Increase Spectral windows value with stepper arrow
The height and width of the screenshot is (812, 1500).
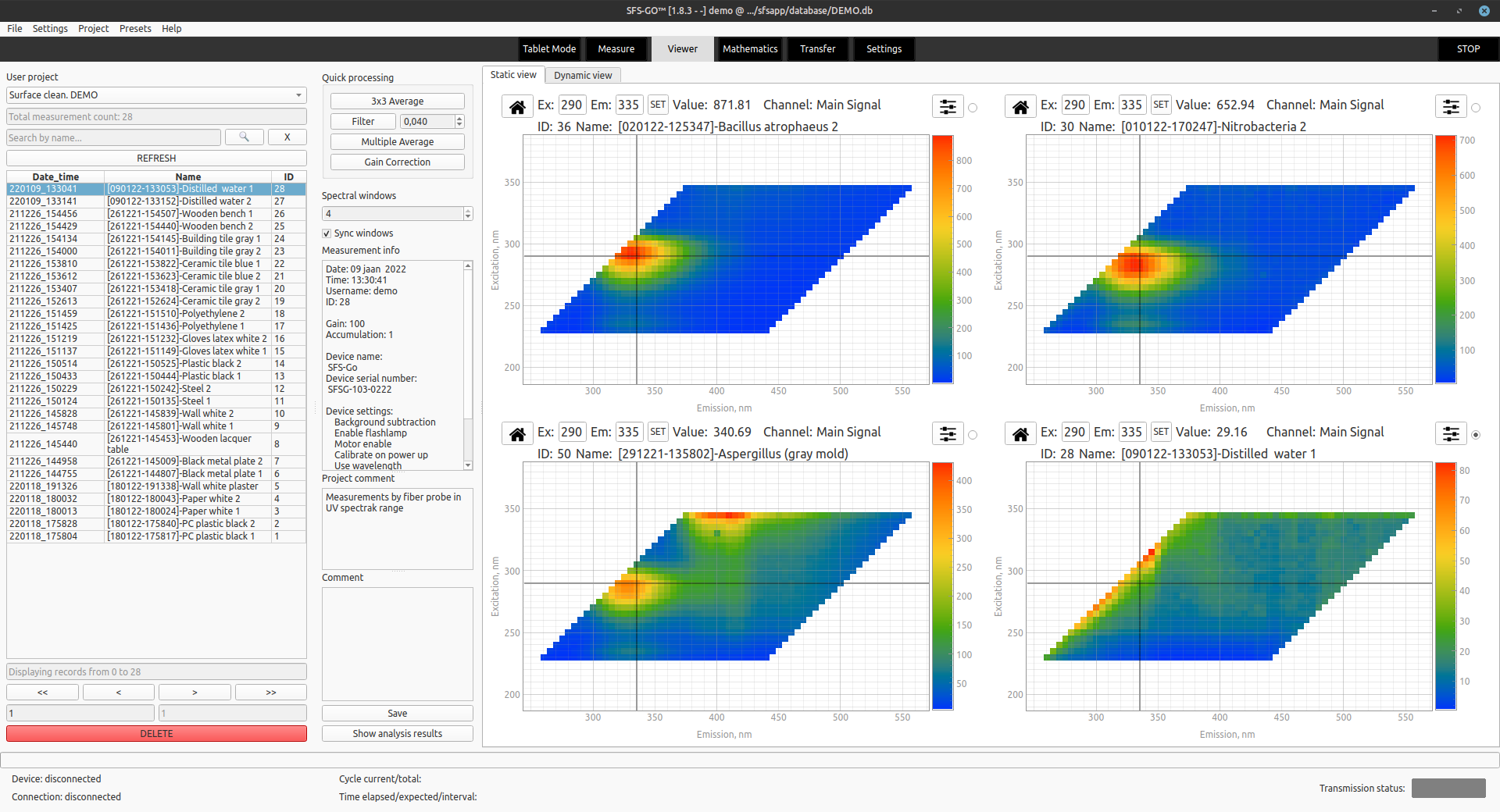(x=466, y=210)
